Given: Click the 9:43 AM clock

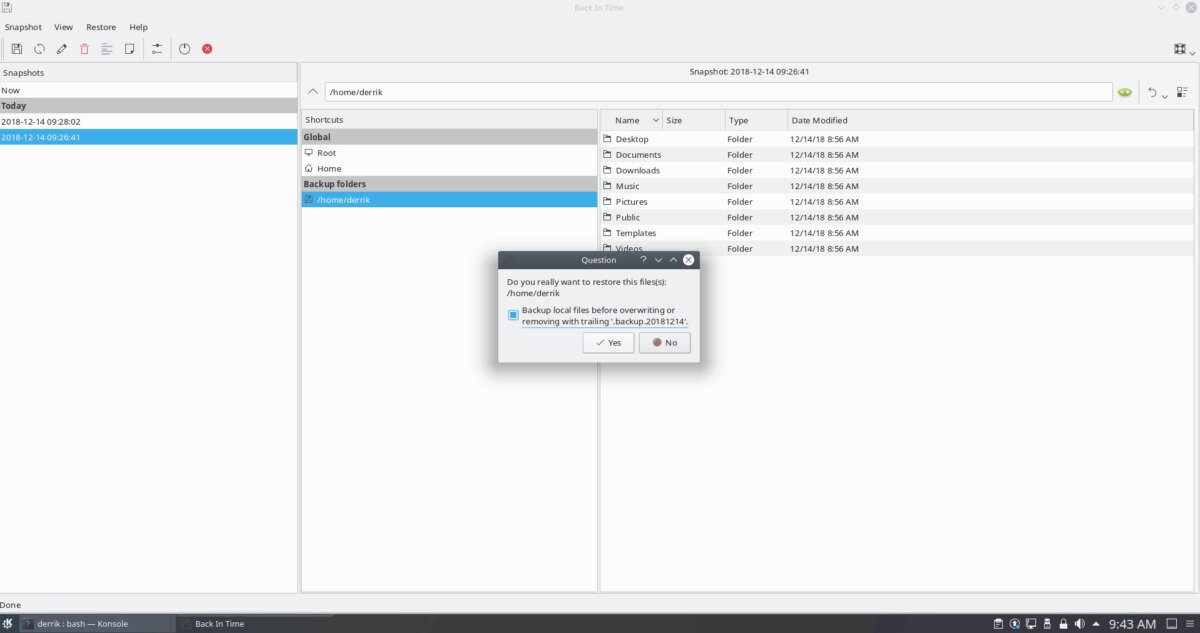Looking at the screenshot, I should (1133, 624).
